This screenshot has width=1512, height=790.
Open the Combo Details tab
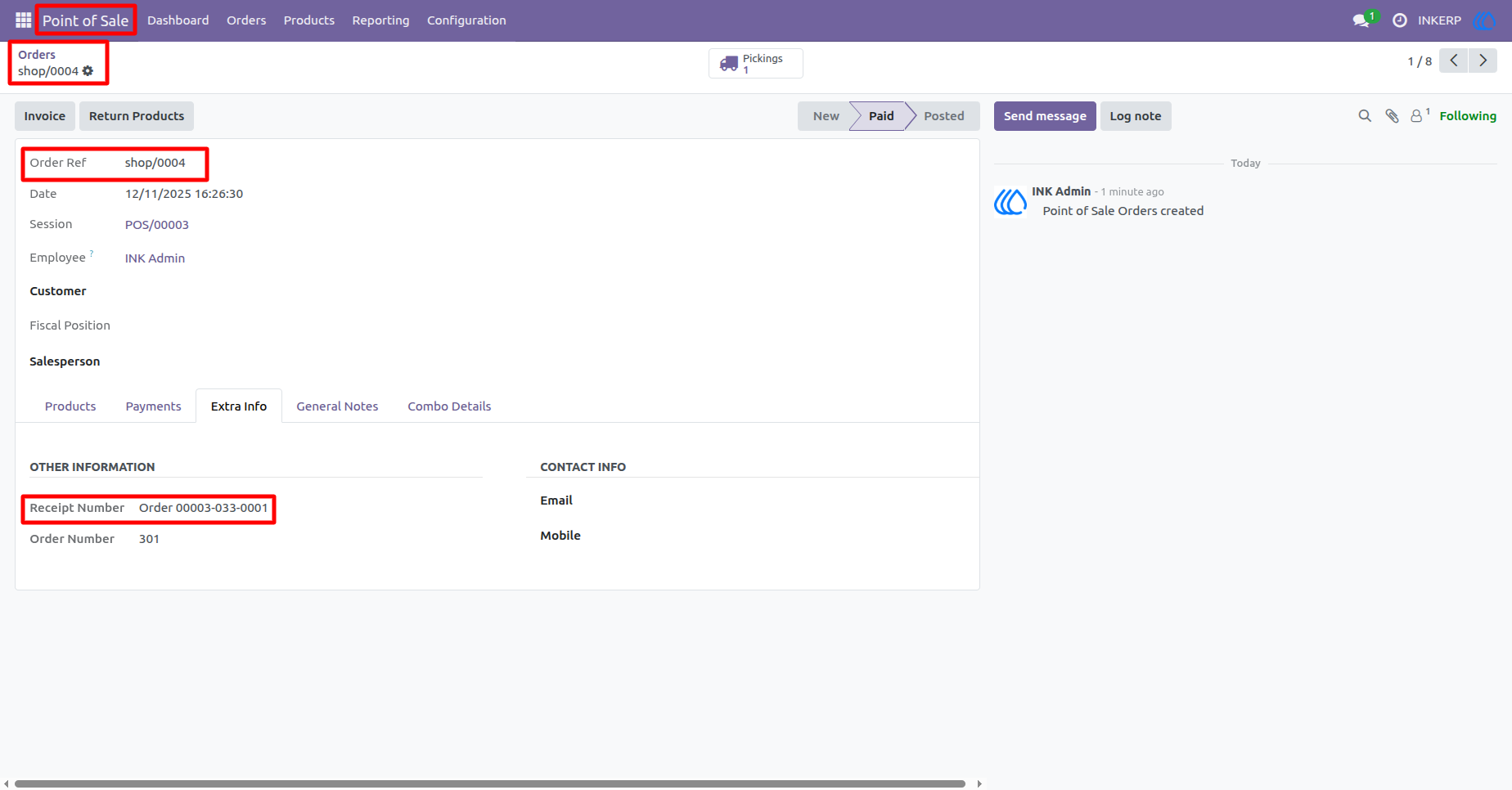(449, 406)
